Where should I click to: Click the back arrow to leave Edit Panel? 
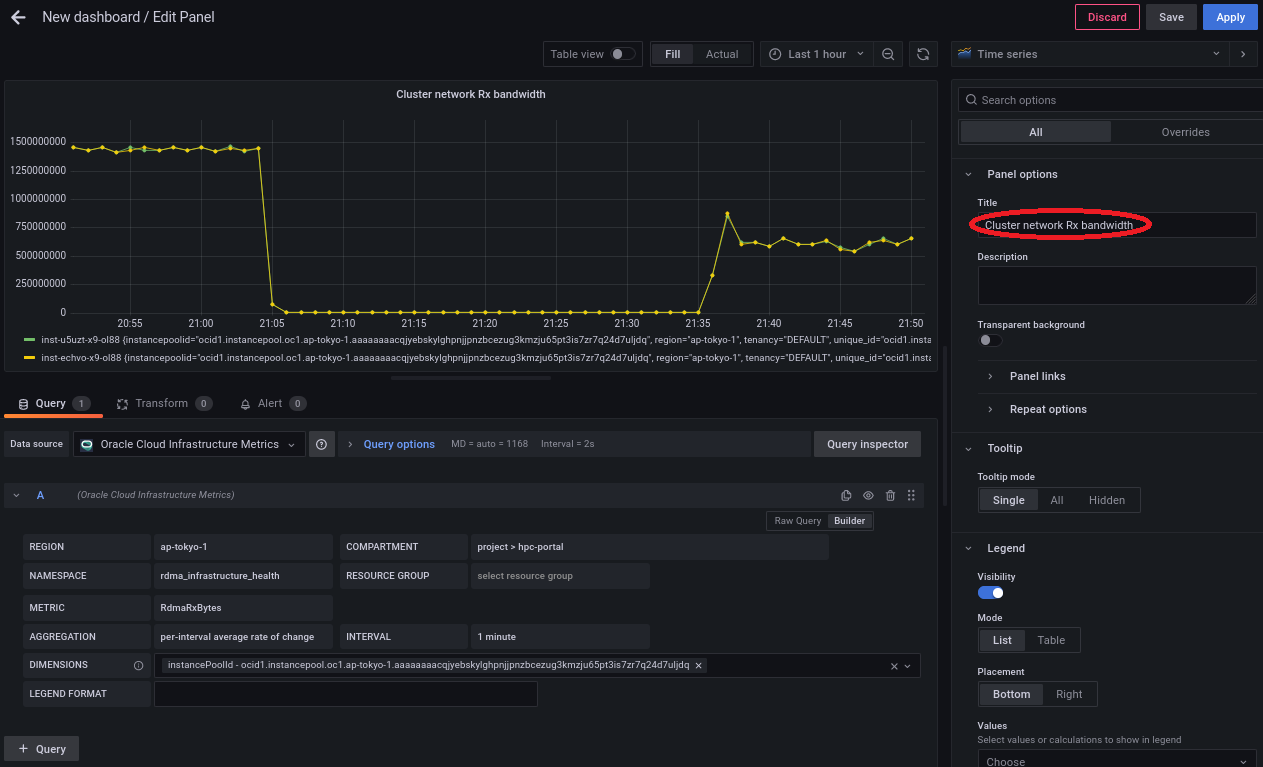click(18, 17)
